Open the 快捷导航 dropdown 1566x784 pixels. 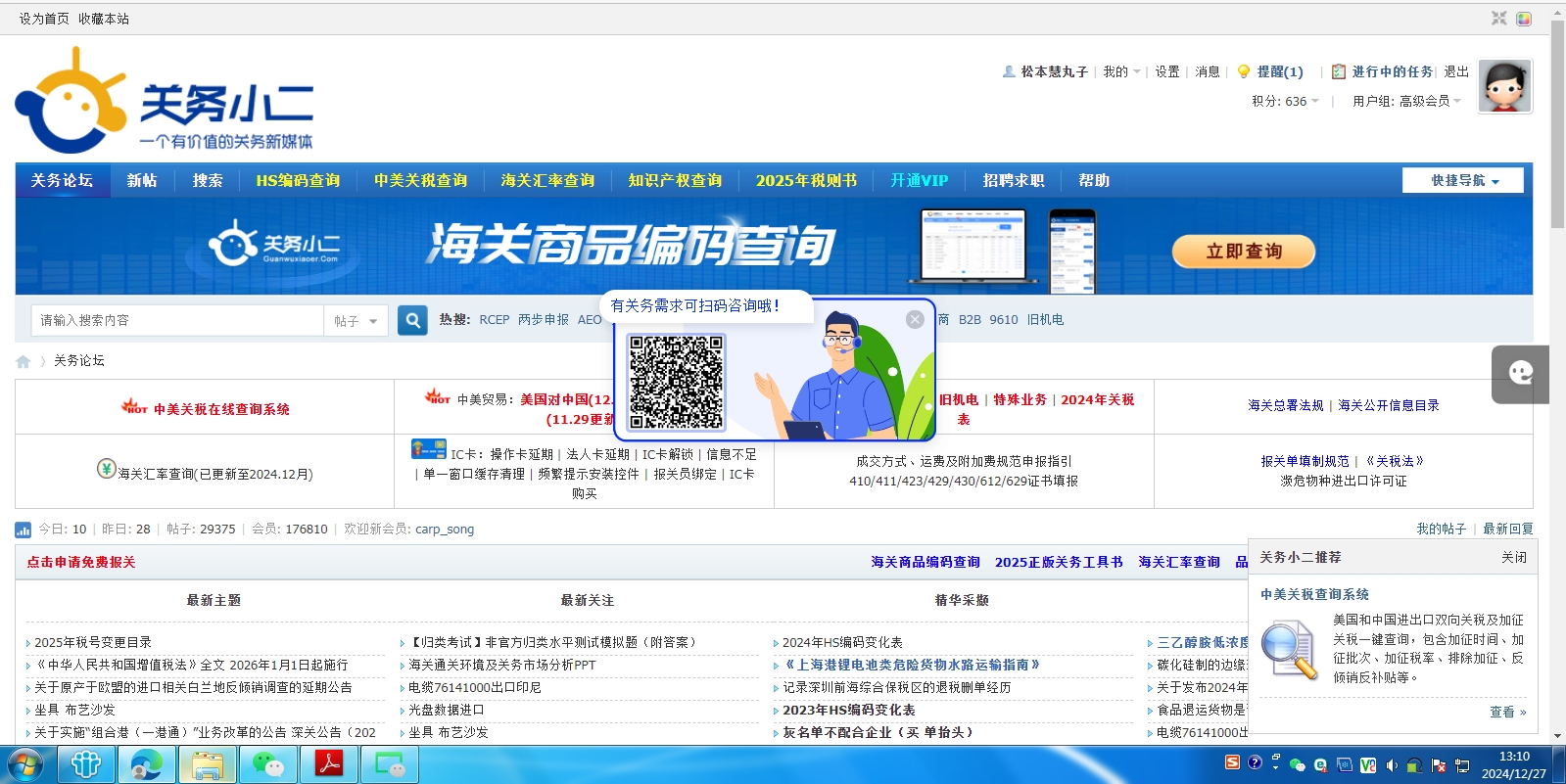pos(1463,180)
